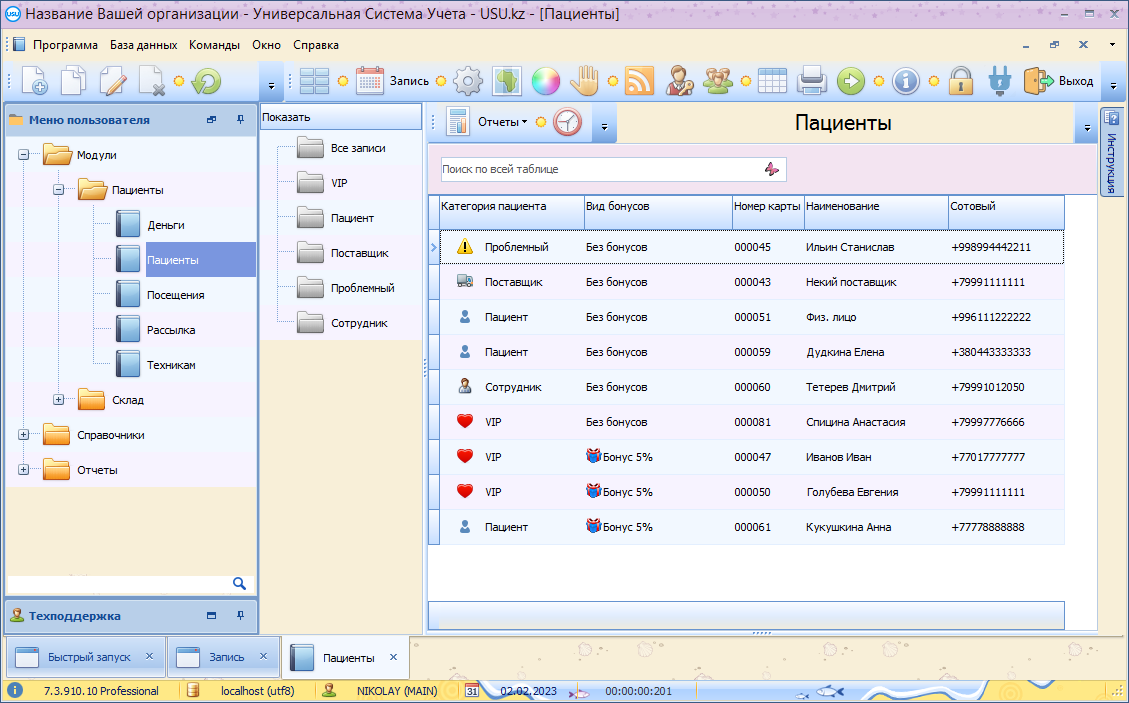The height and width of the screenshot is (703, 1129).
Task: Collapse the Модули tree node
Action: tap(23, 155)
